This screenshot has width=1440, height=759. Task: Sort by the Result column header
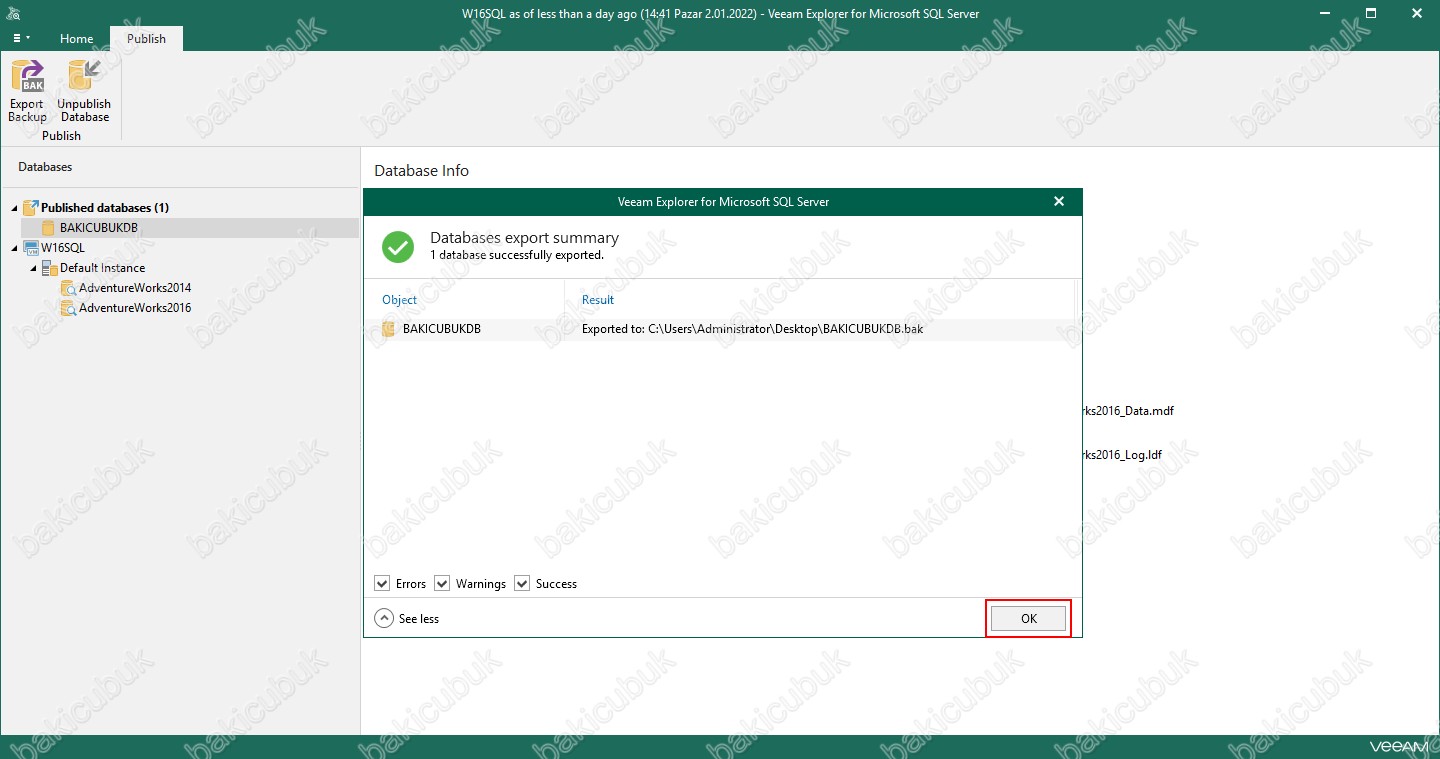coord(598,299)
